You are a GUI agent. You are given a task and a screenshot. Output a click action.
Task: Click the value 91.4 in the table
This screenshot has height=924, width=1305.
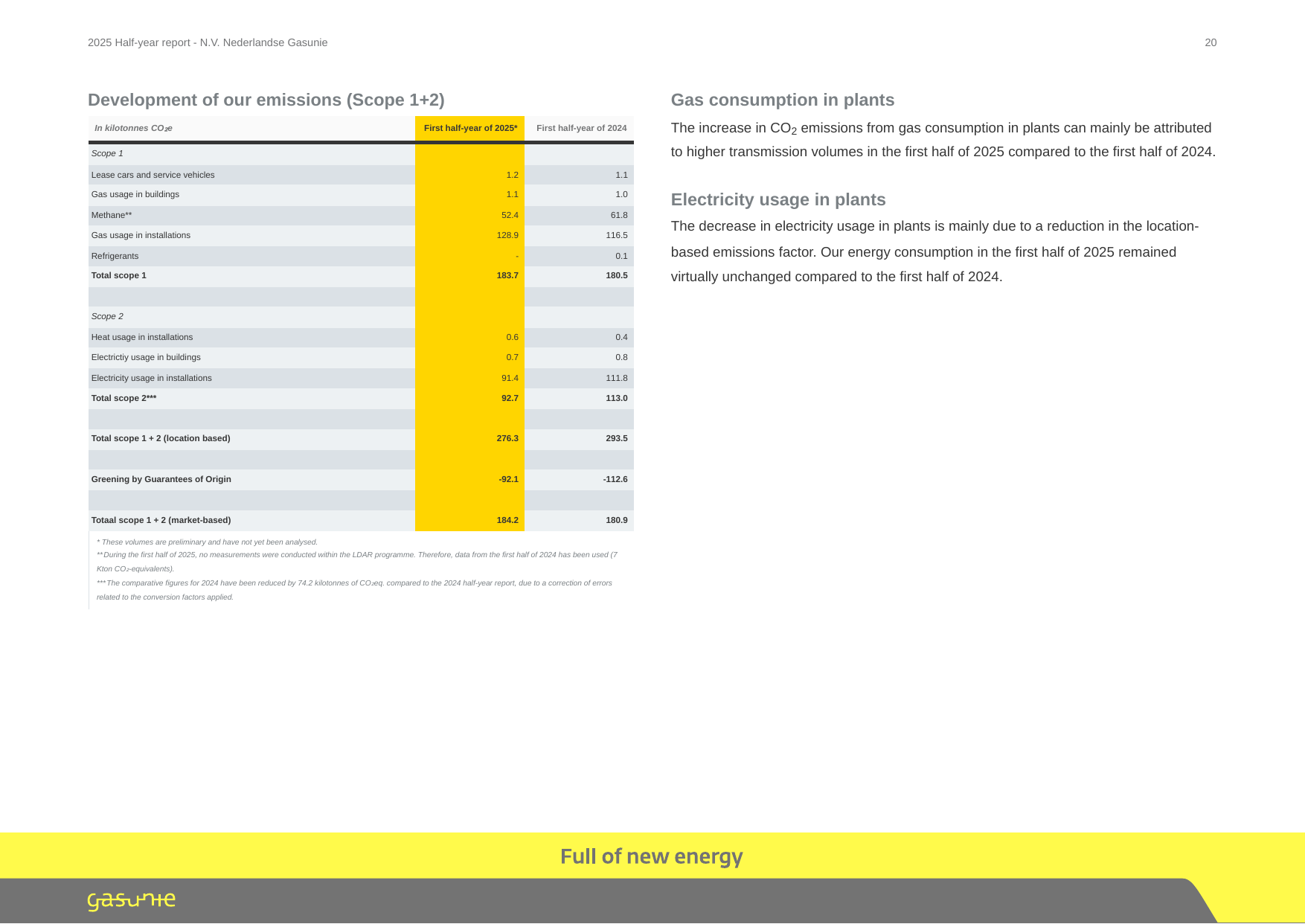pyautogui.click(x=510, y=378)
